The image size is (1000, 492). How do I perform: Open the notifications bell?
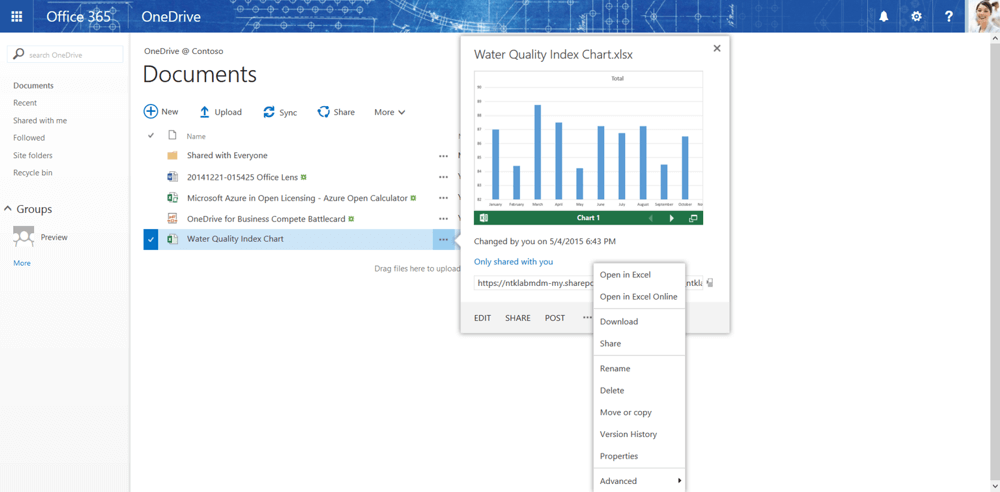(x=883, y=16)
